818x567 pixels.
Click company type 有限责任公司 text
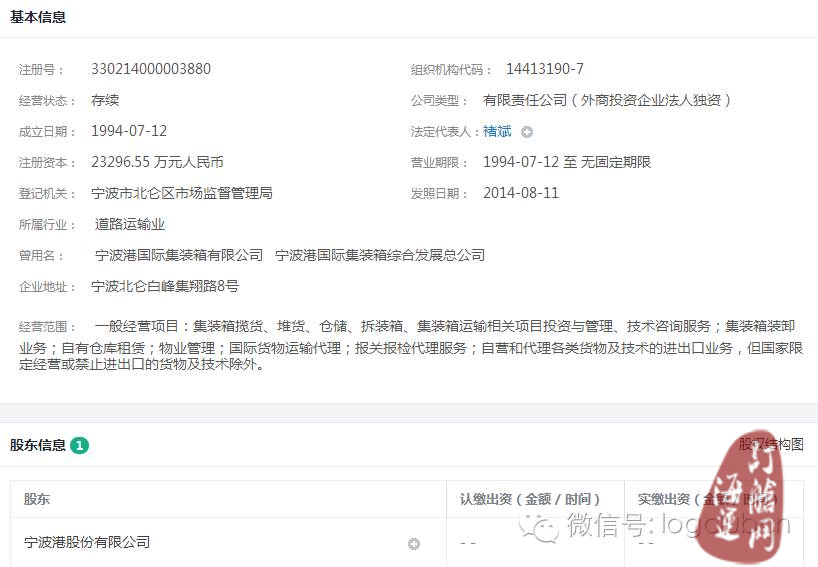[x=607, y=100]
